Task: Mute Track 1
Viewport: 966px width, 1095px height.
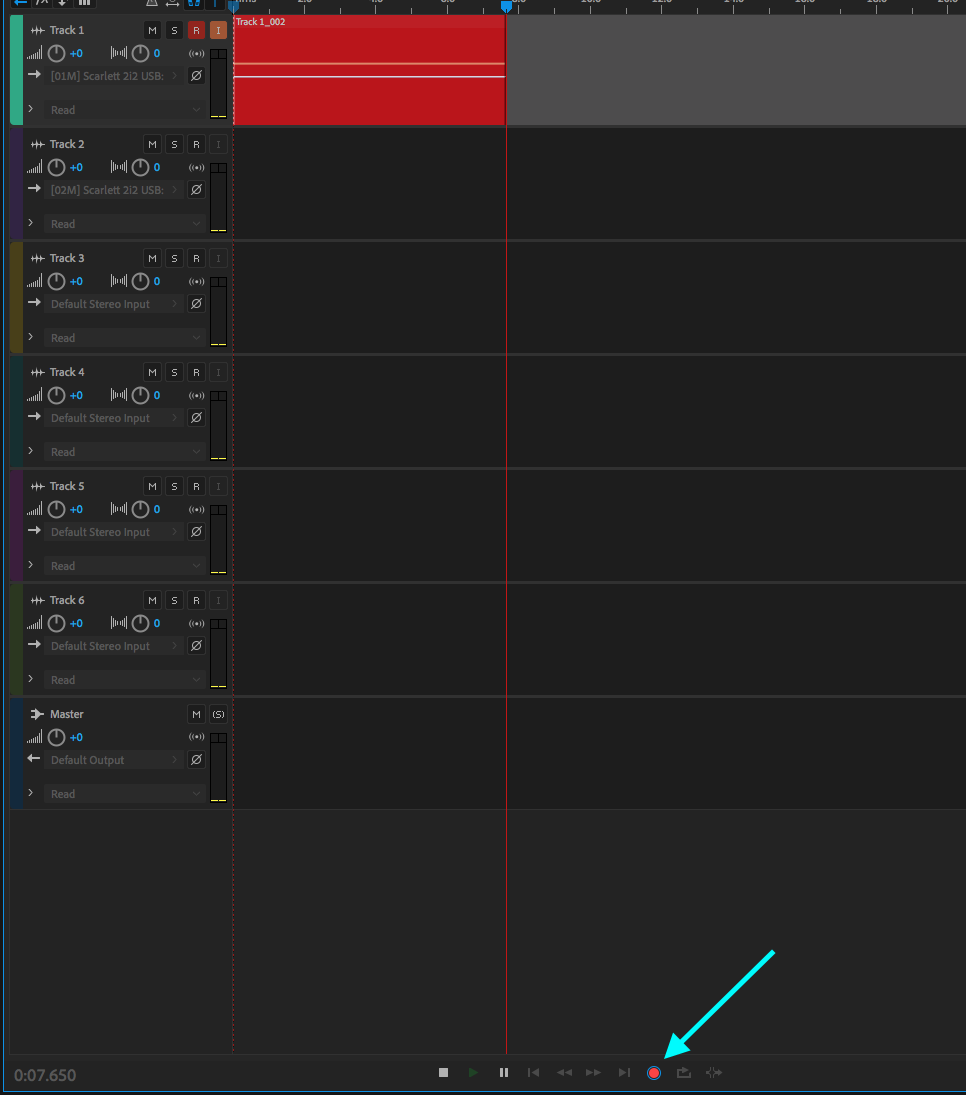Action: (x=152, y=31)
